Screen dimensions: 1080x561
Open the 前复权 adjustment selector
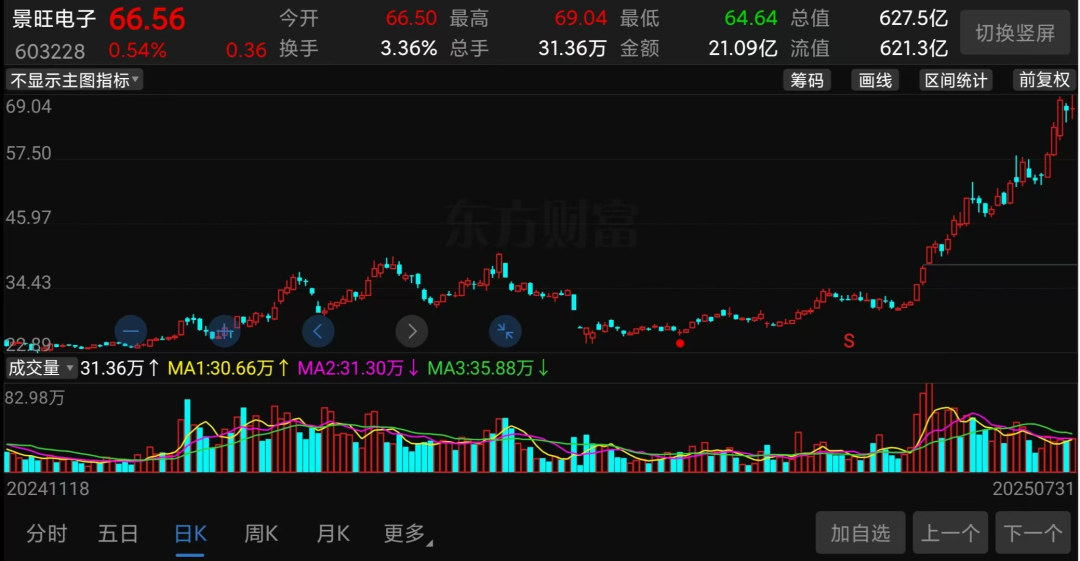pos(1044,80)
